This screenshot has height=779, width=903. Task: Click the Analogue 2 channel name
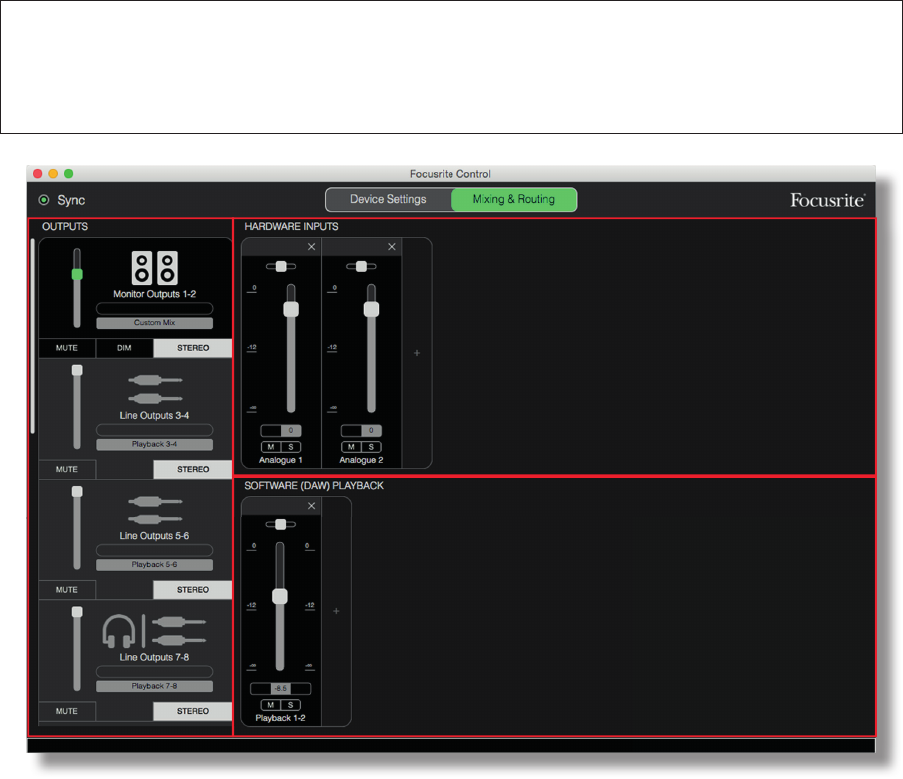point(361,460)
